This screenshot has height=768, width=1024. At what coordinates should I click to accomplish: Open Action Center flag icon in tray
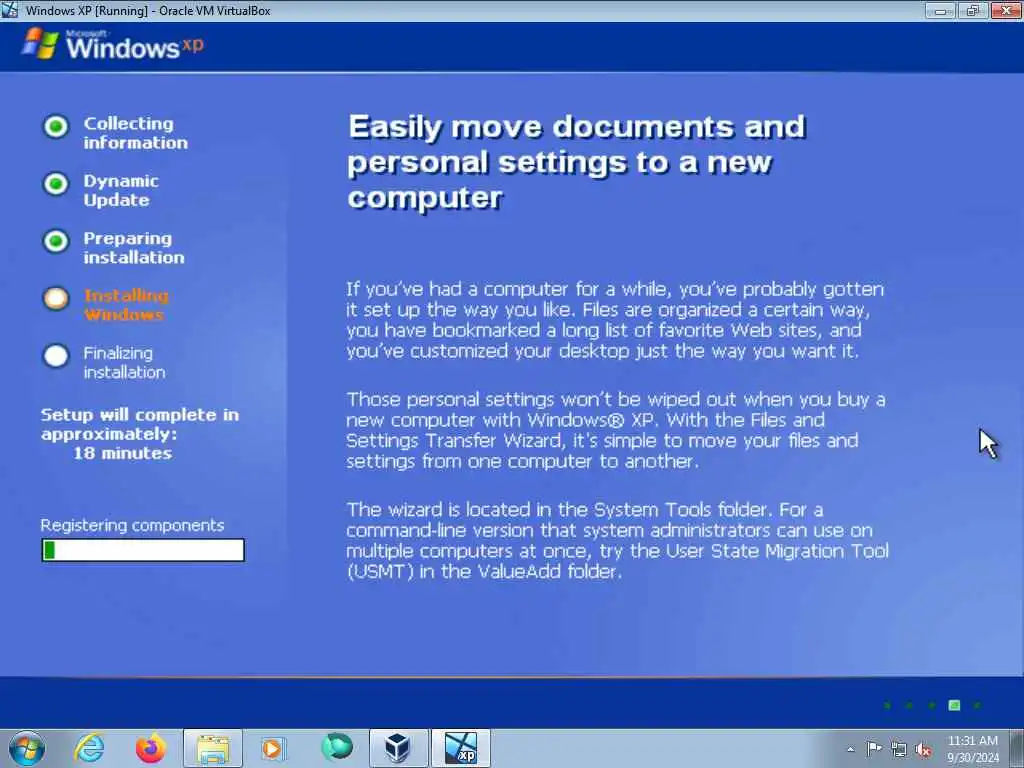(873, 749)
